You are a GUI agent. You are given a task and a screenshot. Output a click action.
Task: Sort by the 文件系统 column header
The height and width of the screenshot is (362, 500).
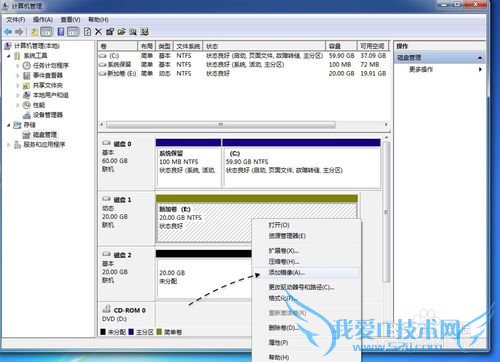click(188, 46)
